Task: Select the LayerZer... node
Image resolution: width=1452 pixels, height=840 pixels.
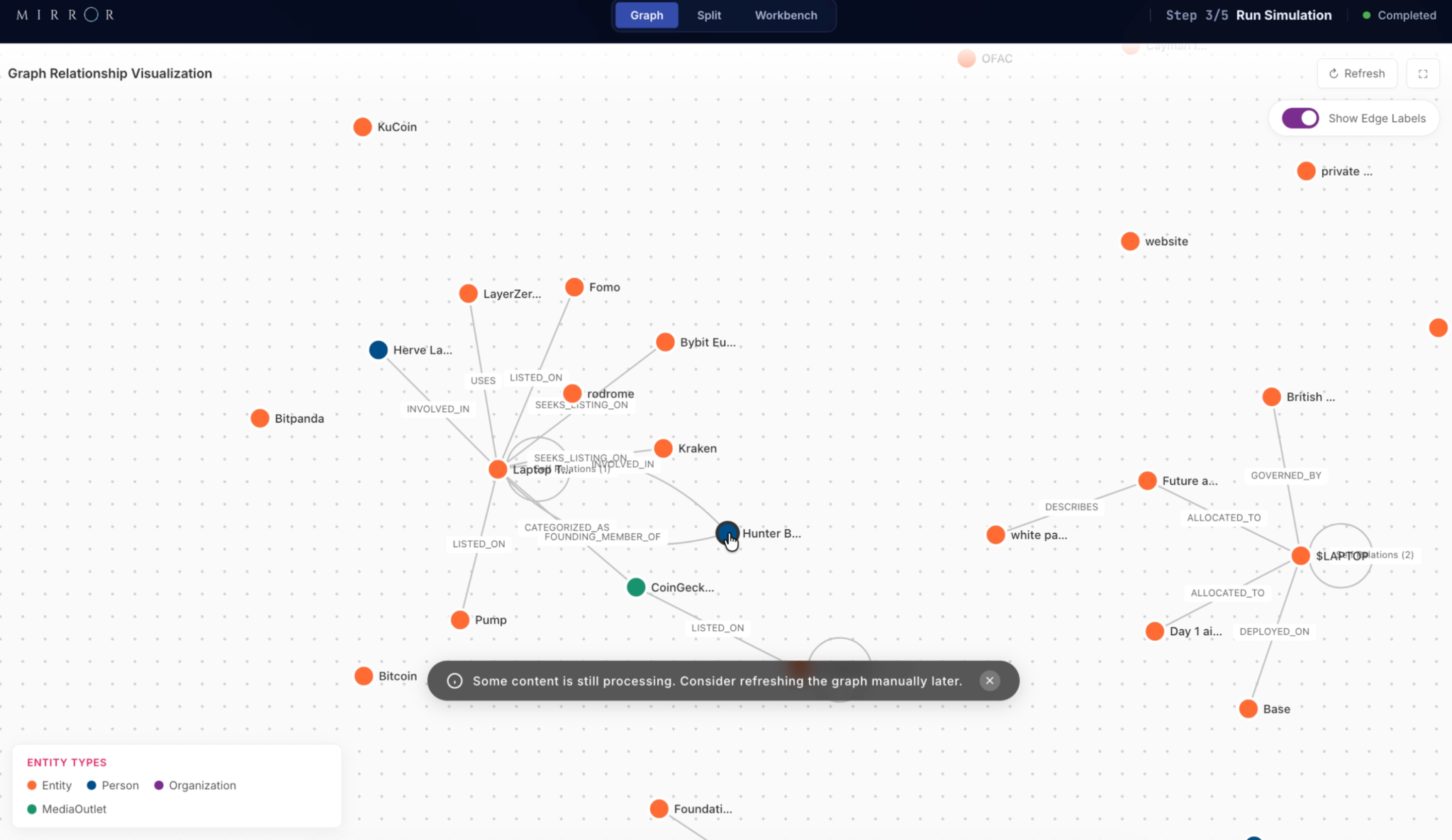Action: coord(469,293)
